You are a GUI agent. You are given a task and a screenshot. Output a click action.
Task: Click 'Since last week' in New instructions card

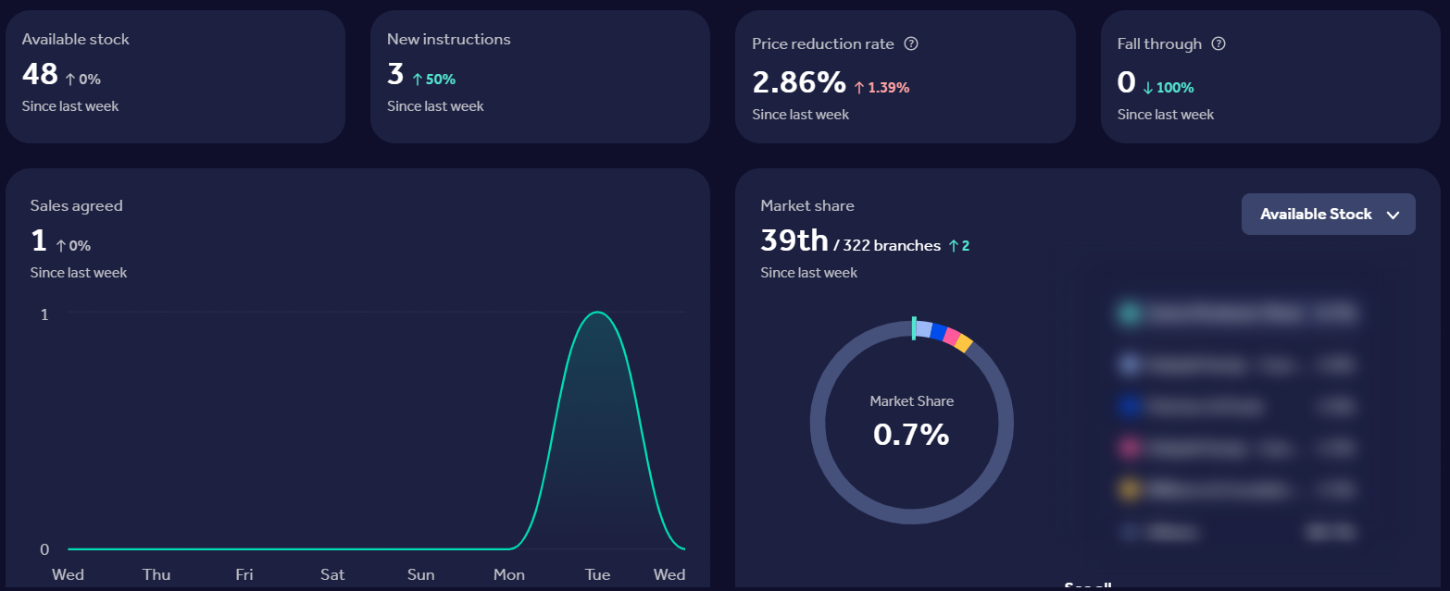click(435, 106)
